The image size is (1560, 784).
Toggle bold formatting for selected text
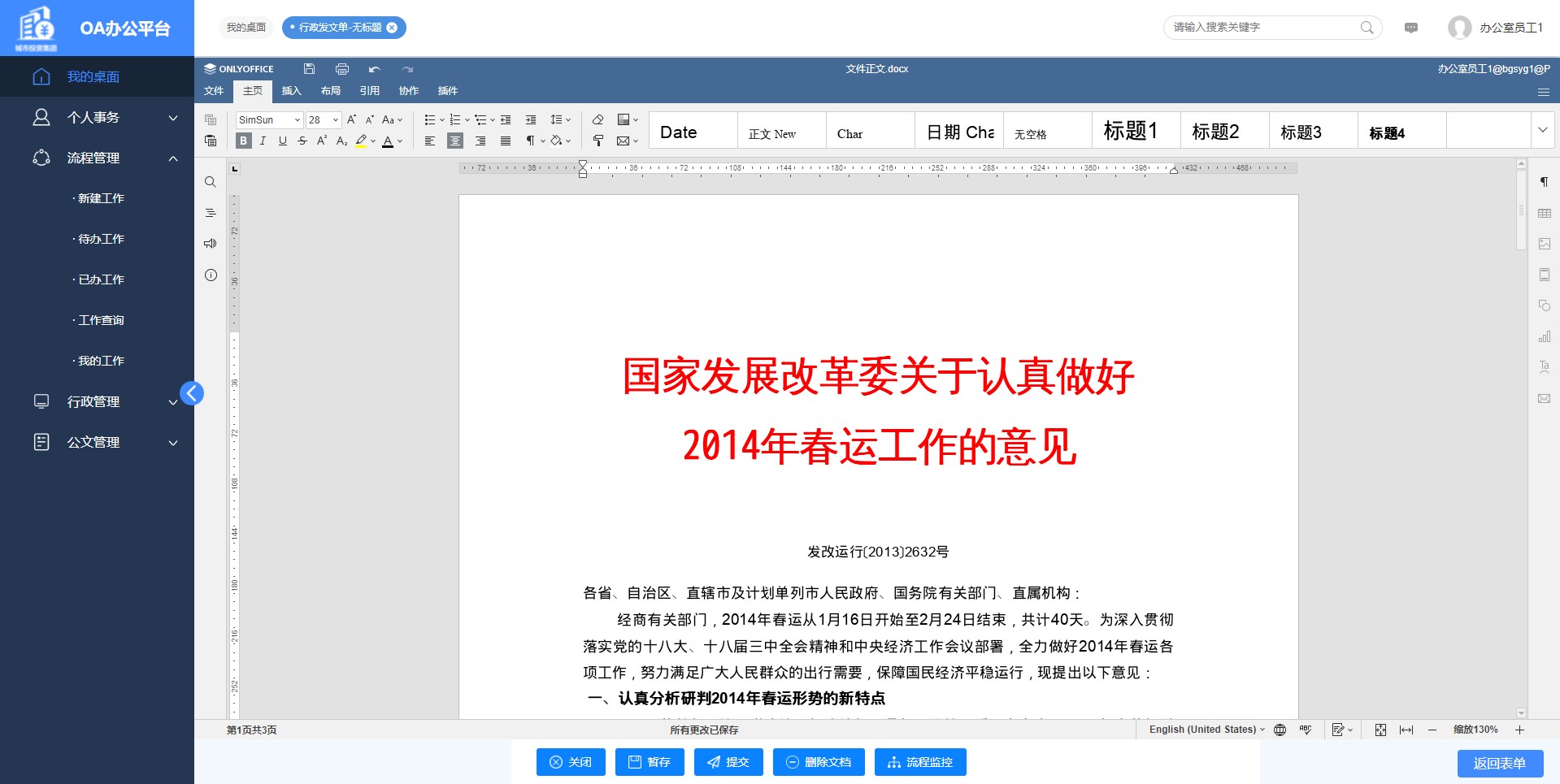pos(242,140)
